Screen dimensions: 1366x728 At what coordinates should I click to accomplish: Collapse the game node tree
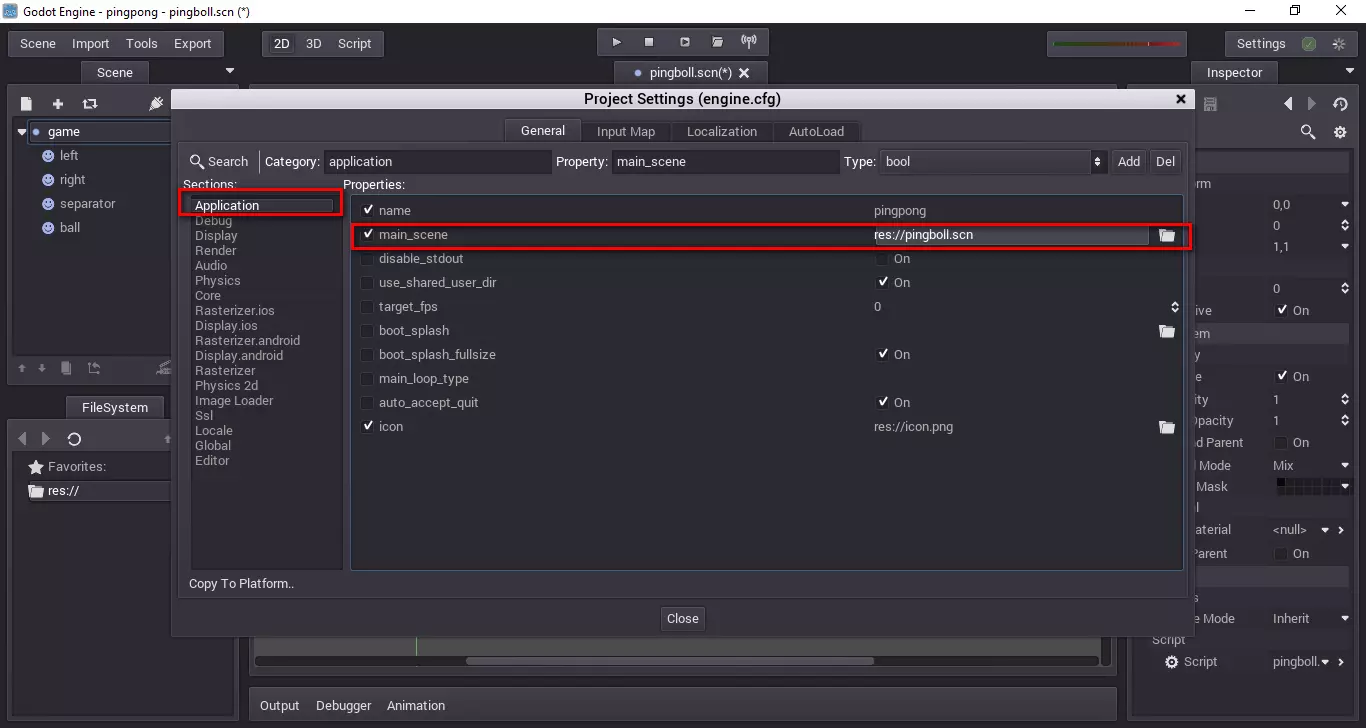pos(22,132)
